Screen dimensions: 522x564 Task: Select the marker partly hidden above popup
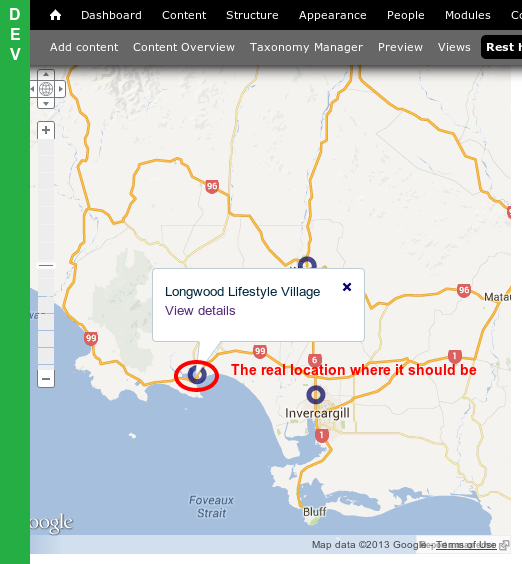[307, 263]
